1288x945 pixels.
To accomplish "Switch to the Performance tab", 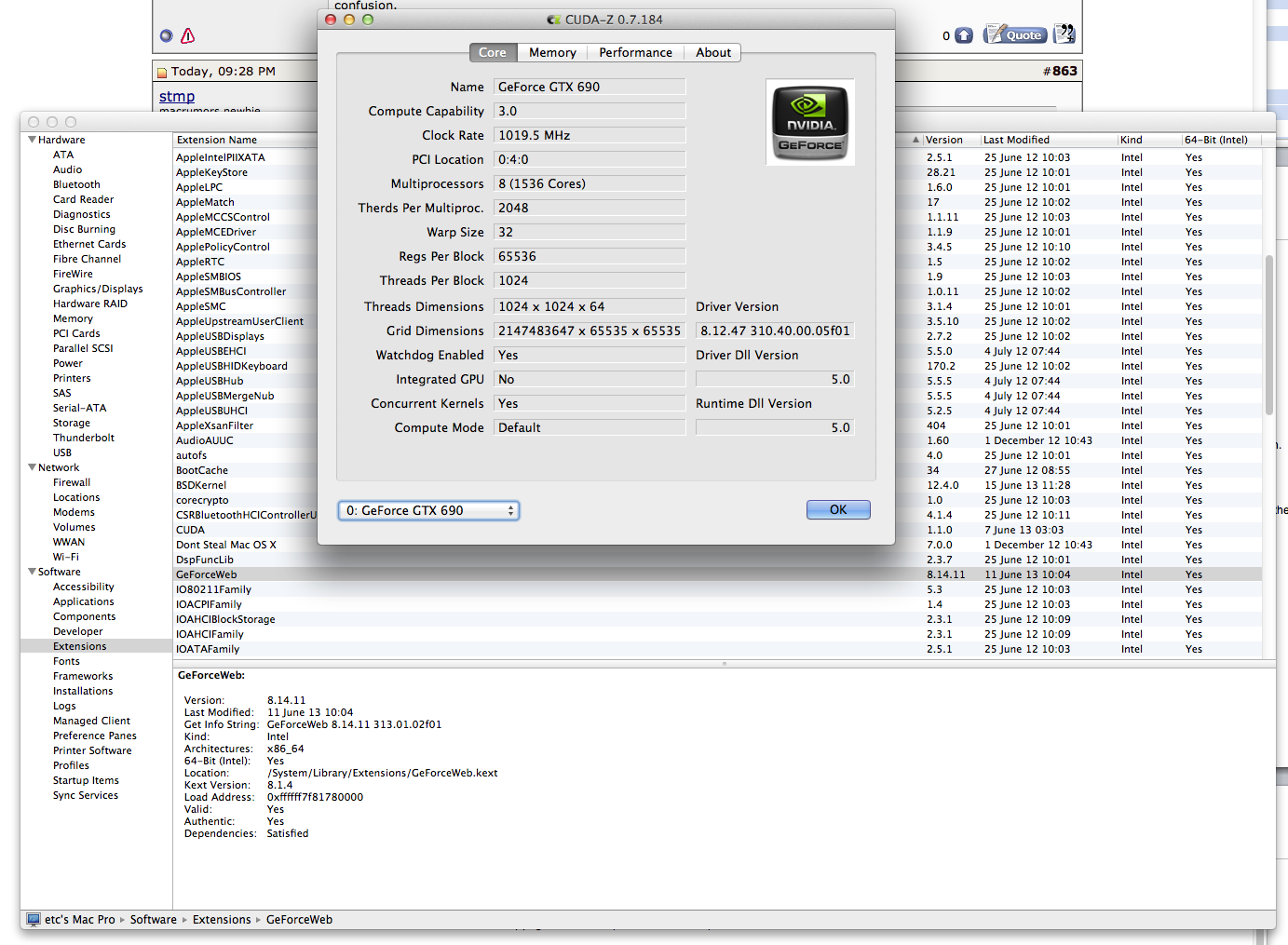I will coord(635,53).
